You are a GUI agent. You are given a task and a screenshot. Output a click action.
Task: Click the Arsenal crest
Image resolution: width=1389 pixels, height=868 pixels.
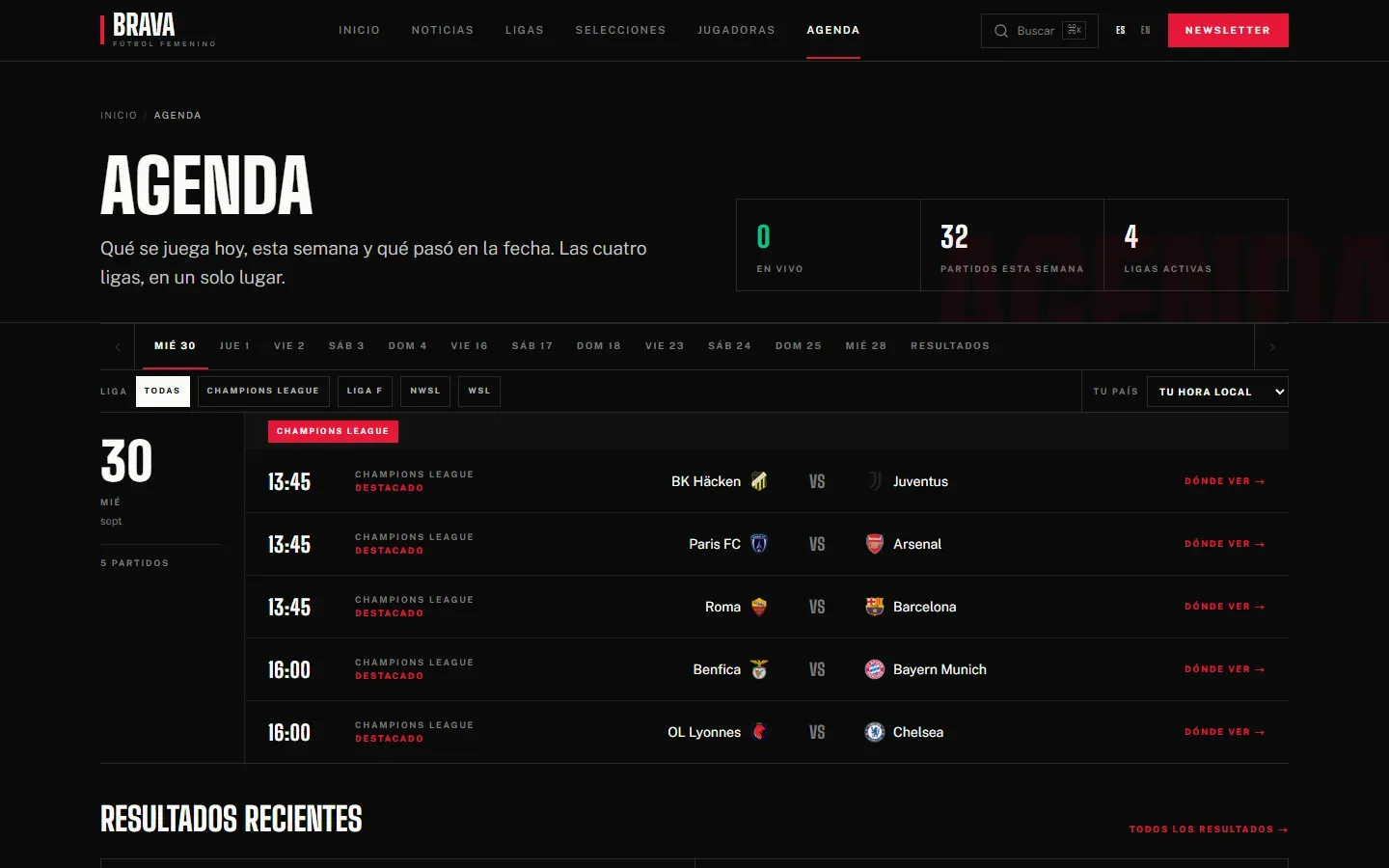coord(875,544)
